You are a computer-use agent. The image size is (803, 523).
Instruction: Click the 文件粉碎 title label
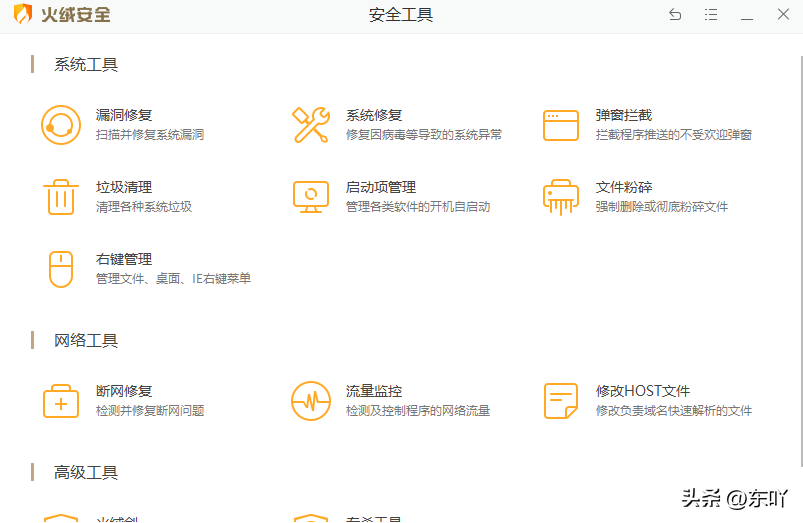624,187
